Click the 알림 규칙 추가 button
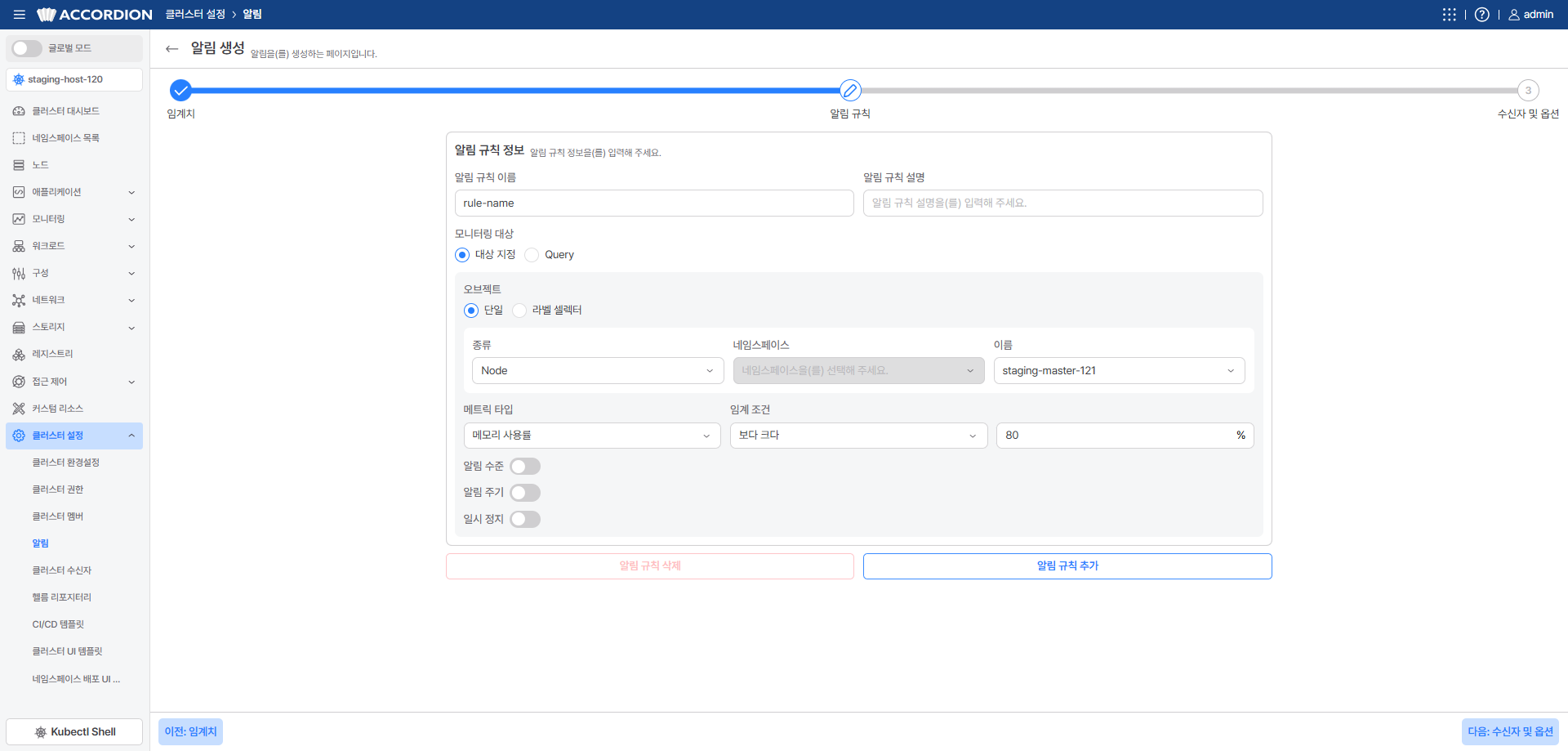1568x751 pixels. point(1067,566)
